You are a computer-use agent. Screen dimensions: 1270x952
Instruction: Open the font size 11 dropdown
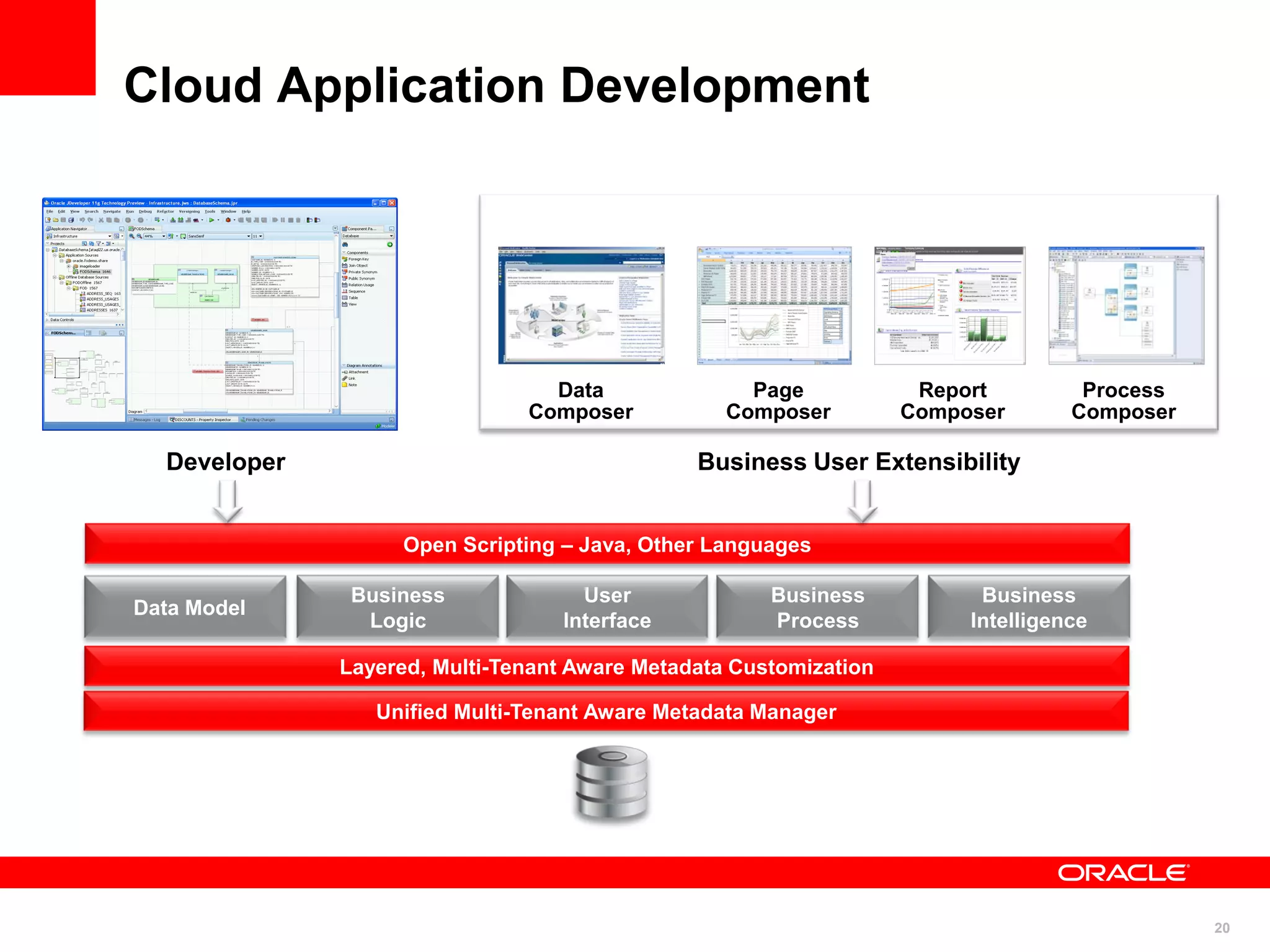(x=258, y=236)
